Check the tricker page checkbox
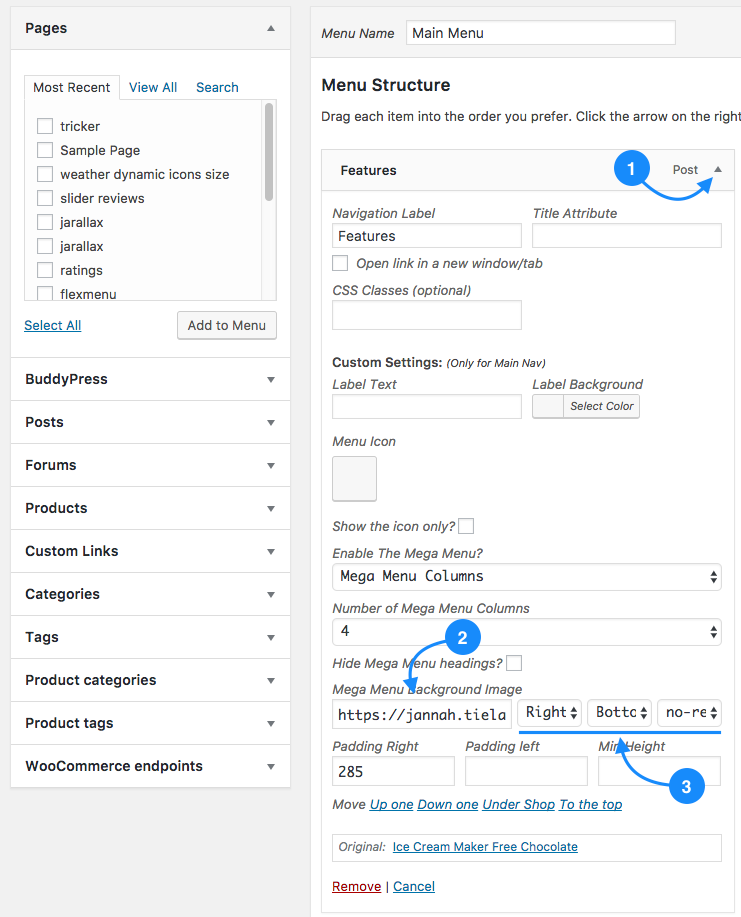This screenshot has width=741, height=917. pyautogui.click(x=45, y=126)
